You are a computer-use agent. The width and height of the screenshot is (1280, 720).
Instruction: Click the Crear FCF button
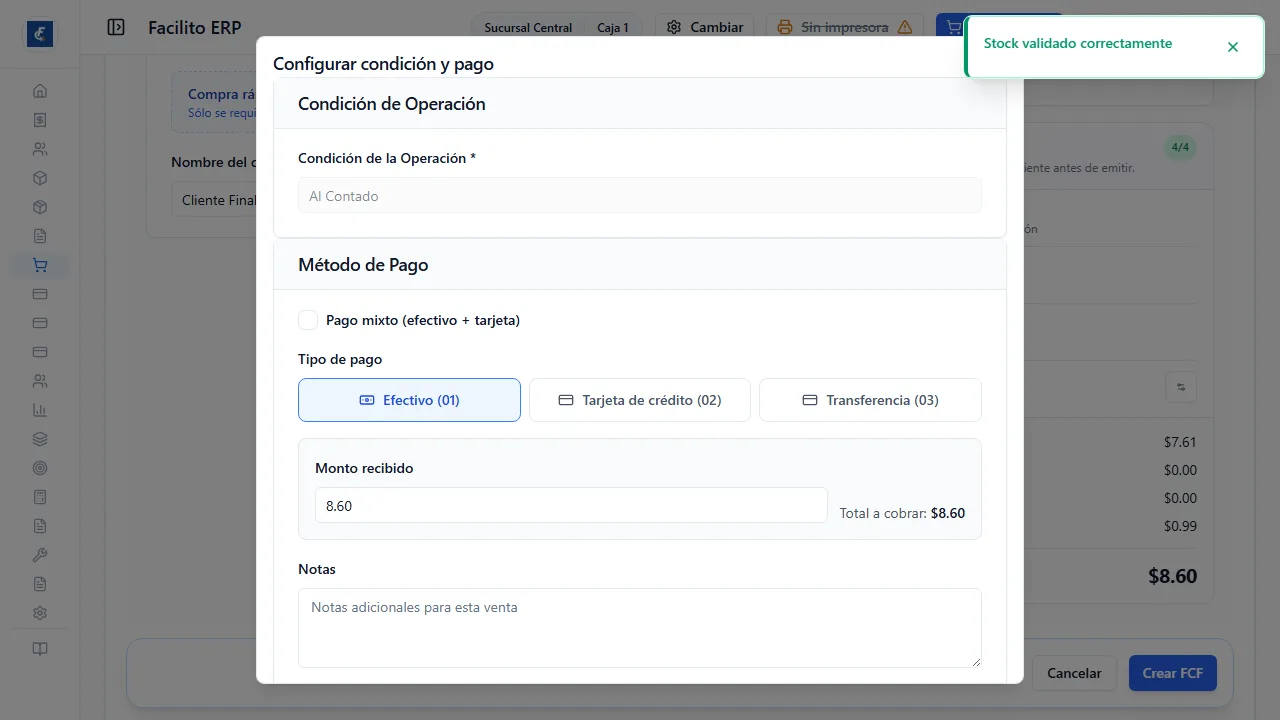[x=1173, y=673]
